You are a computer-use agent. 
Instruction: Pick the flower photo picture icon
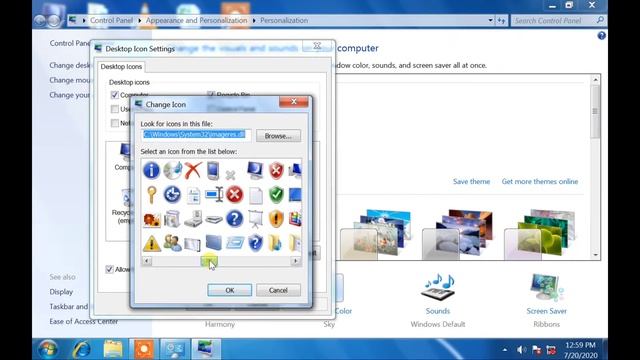coord(152,220)
